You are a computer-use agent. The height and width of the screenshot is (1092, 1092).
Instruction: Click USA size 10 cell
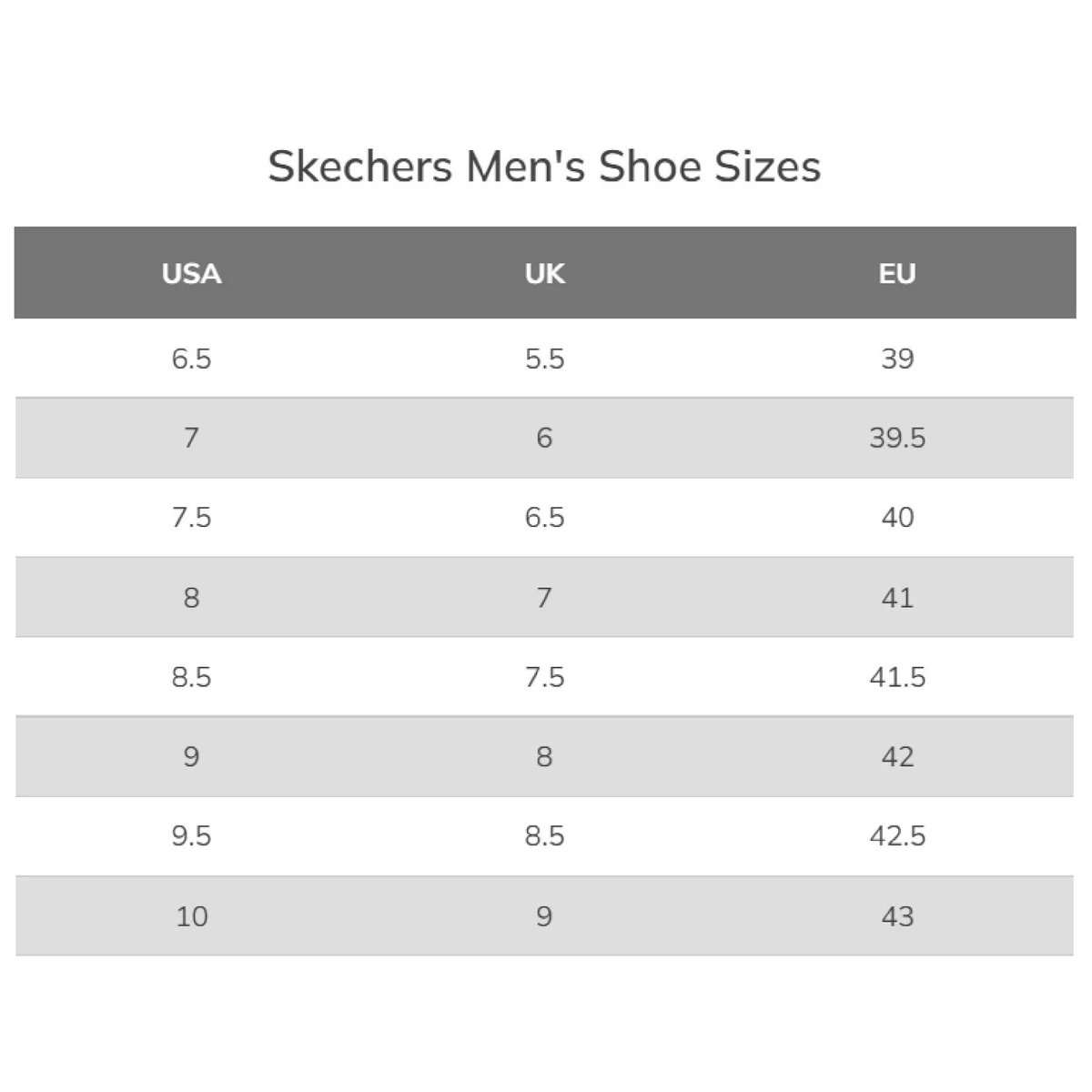tap(191, 916)
